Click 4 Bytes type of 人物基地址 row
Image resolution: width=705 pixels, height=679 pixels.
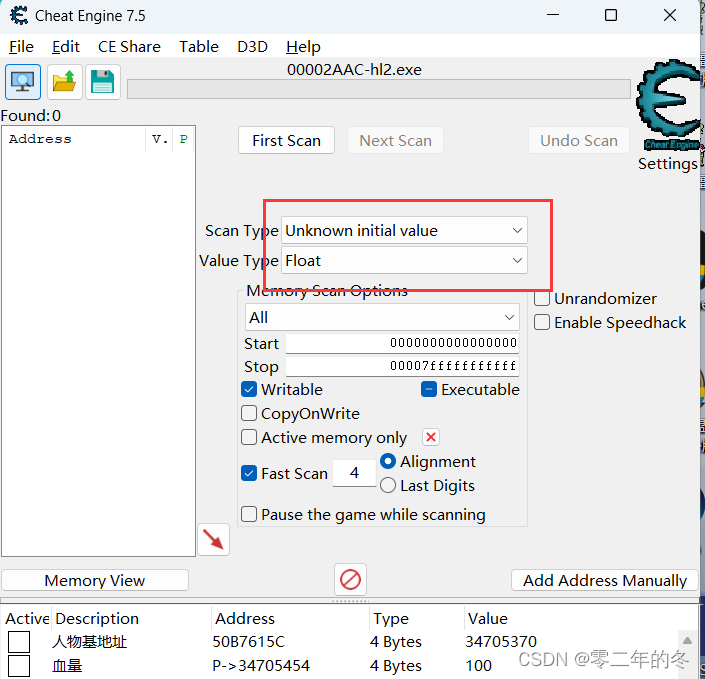[396, 642]
